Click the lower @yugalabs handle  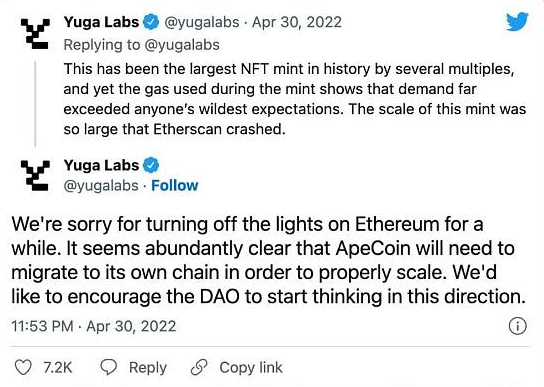(101, 186)
